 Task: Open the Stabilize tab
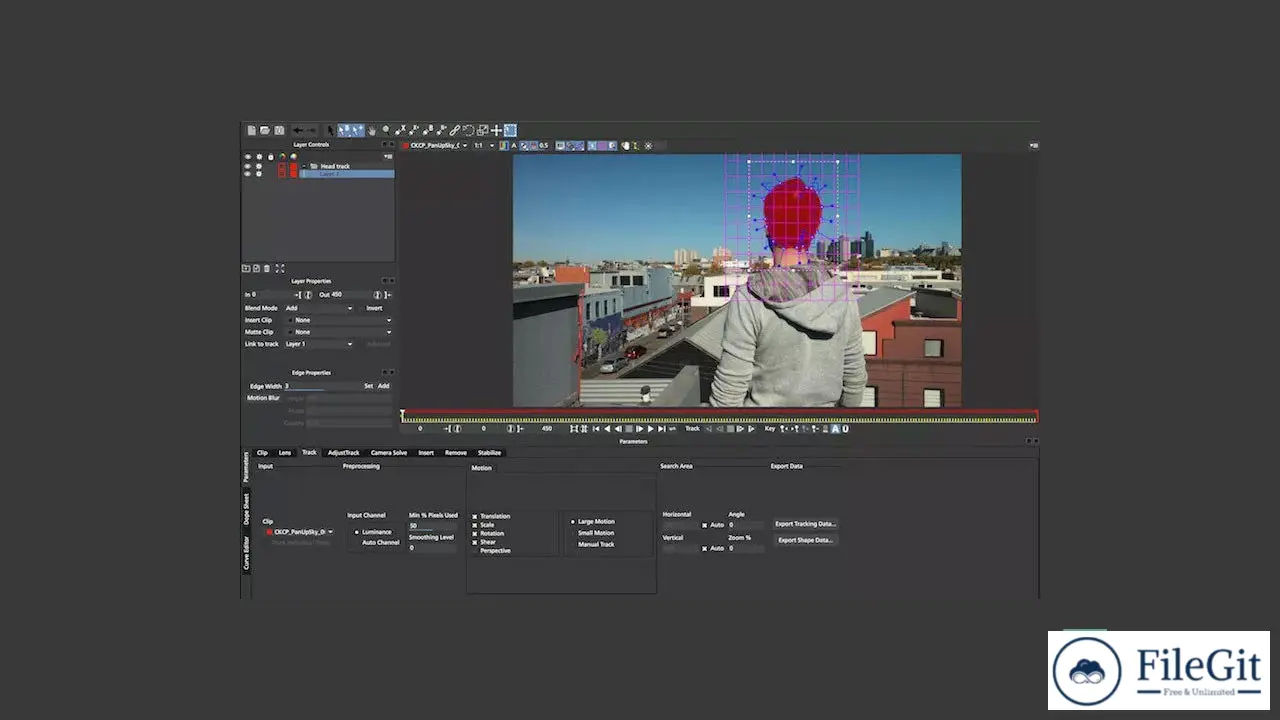pyautogui.click(x=489, y=453)
